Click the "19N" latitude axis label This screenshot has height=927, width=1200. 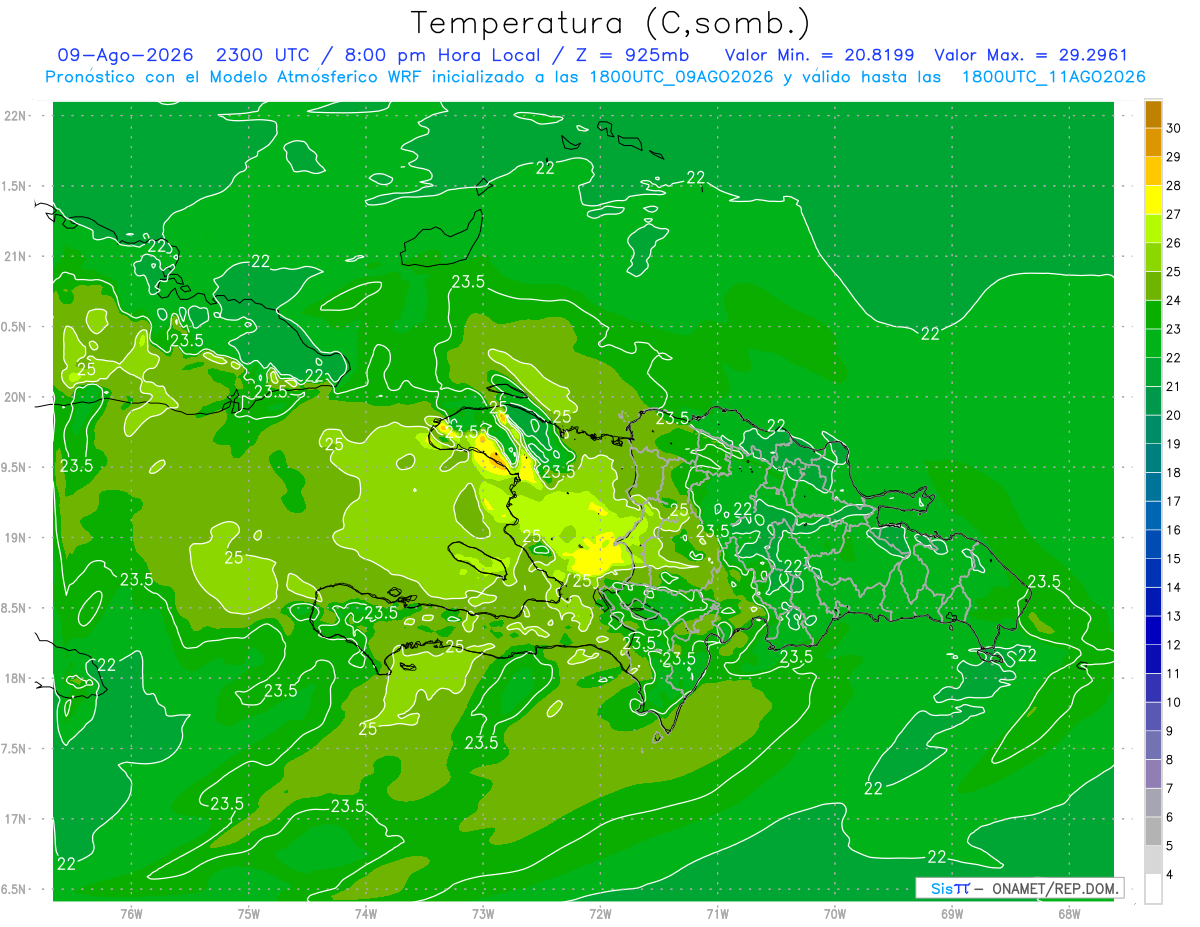(x=15, y=537)
